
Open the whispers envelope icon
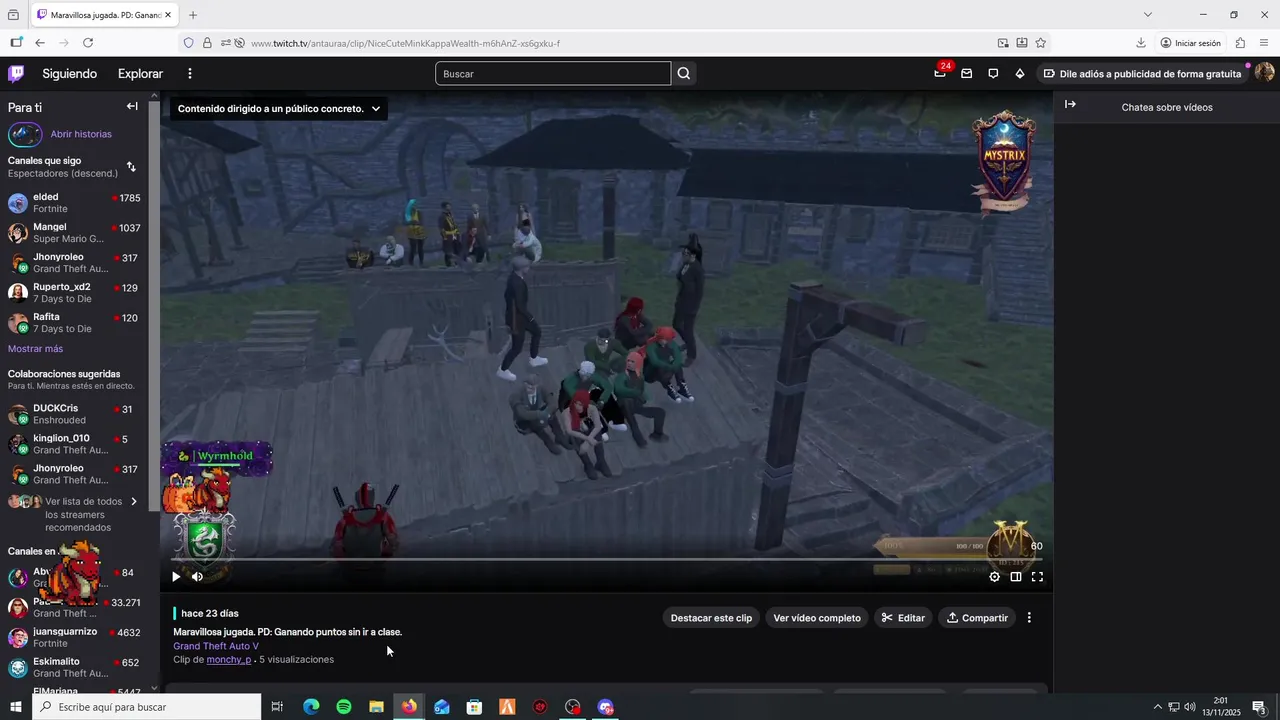[x=967, y=73]
